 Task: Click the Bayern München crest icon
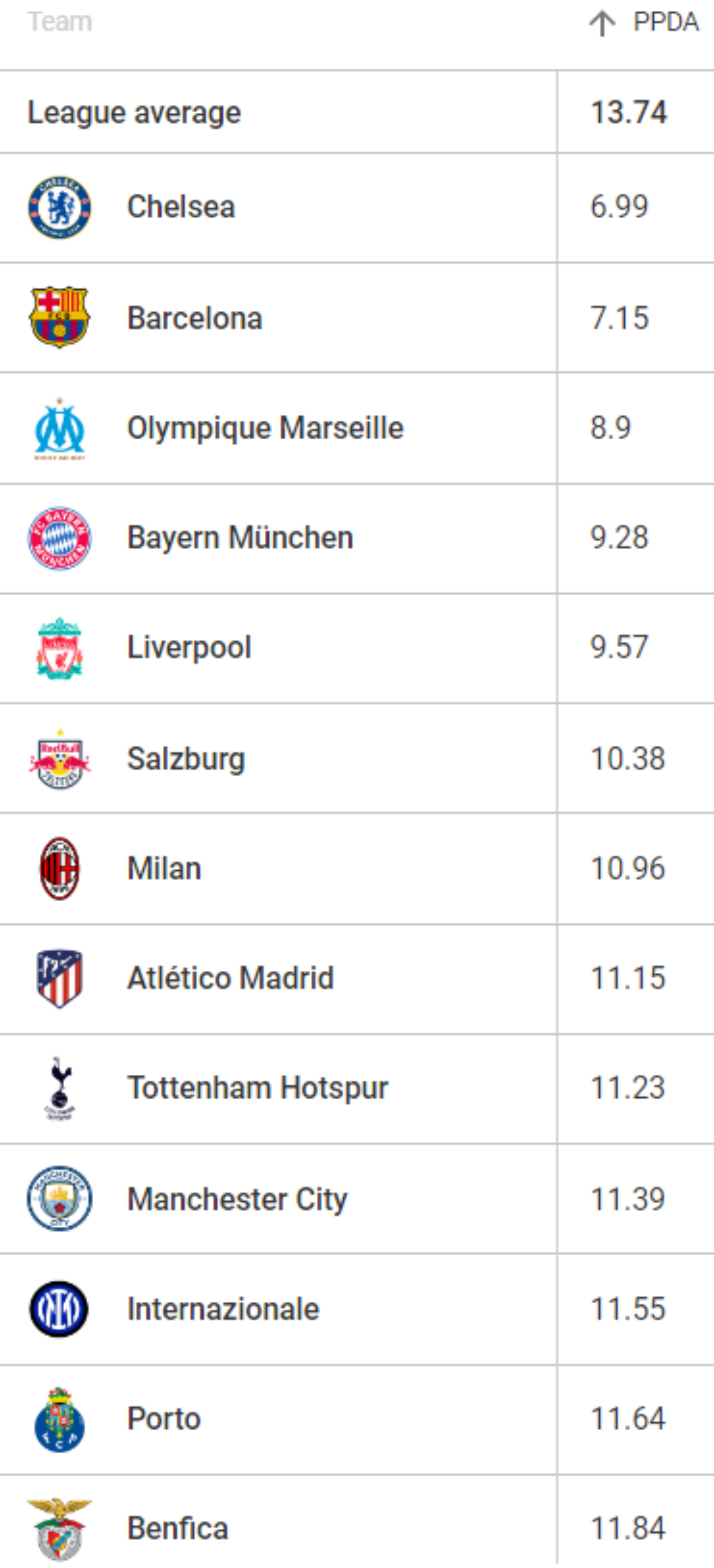(60, 538)
